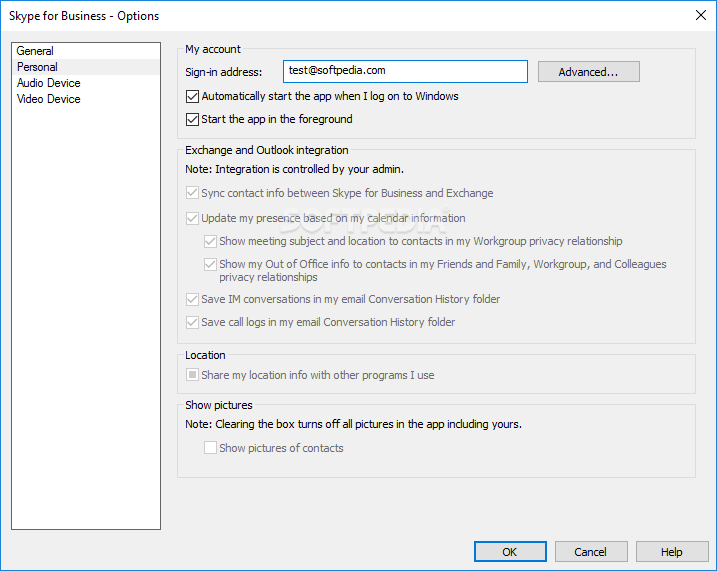
Task: Toggle Show my Out of Office info checkbox
Action: pyautogui.click(x=210, y=264)
